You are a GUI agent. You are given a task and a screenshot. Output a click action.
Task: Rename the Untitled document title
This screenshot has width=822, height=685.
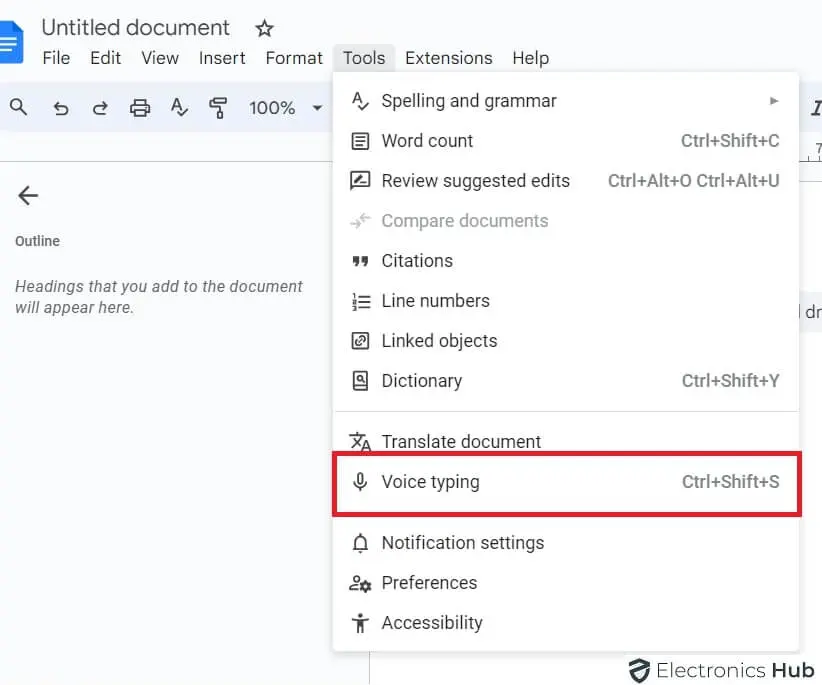[135, 28]
